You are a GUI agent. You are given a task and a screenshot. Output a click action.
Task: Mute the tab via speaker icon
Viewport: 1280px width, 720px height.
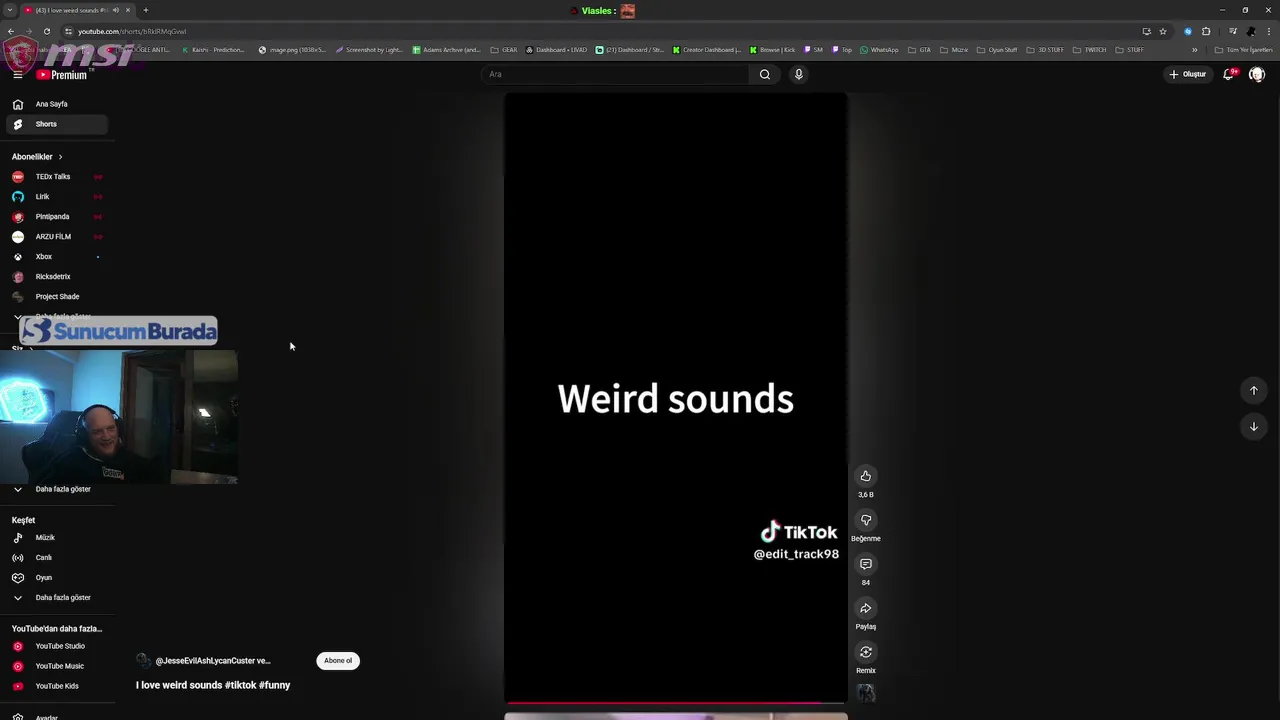coord(115,10)
